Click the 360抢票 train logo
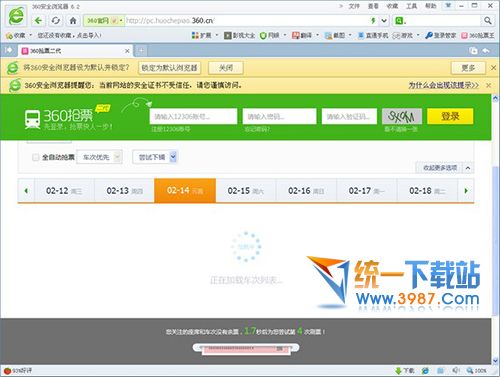The image size is (500, 377). point(32,119)
